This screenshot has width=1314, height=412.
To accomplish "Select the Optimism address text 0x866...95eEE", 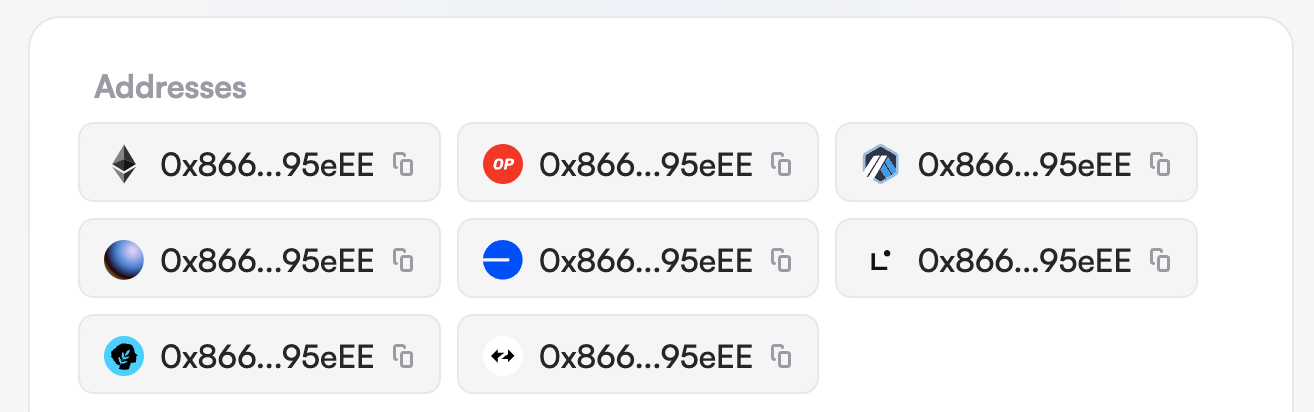I will 645,164.
